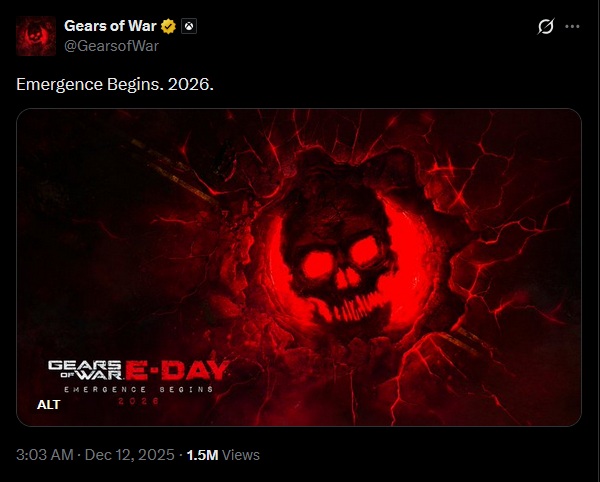Click the Xbox affiliation badge icon
The image size is (600, 482).
tap(189, 26)
